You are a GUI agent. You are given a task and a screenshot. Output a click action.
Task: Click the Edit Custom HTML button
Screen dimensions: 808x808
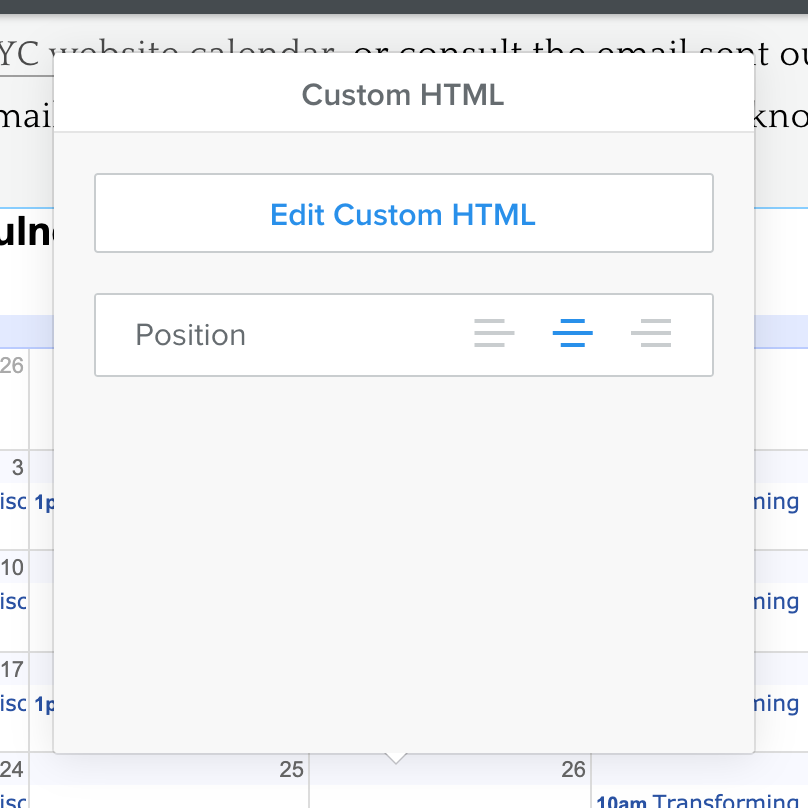click(403, 214)
